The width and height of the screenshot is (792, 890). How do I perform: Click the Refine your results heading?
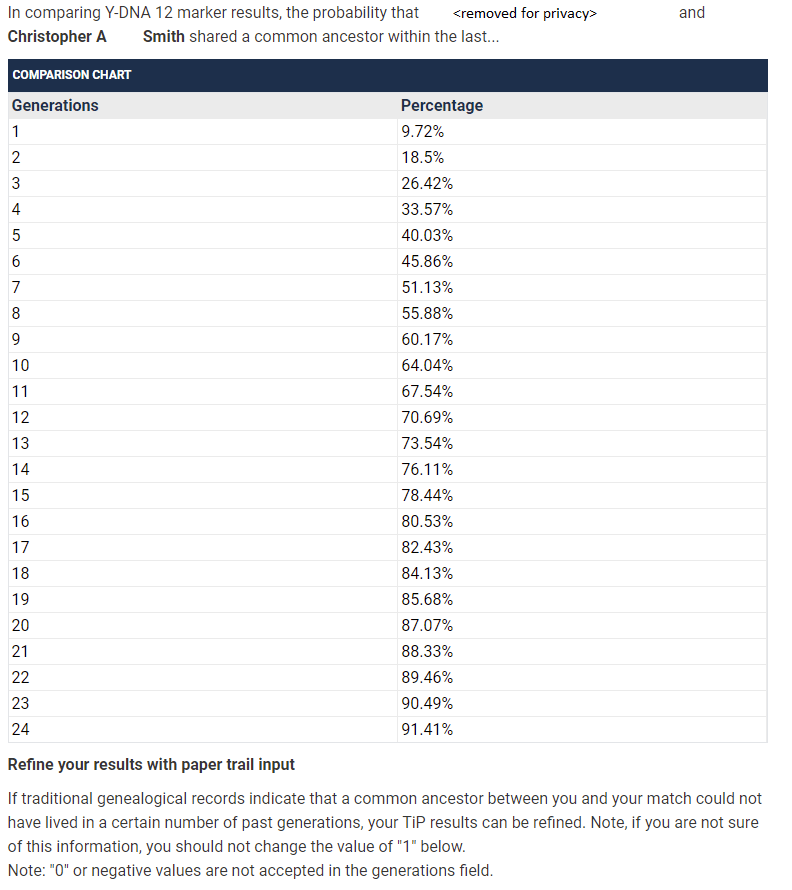pos(151,765)
